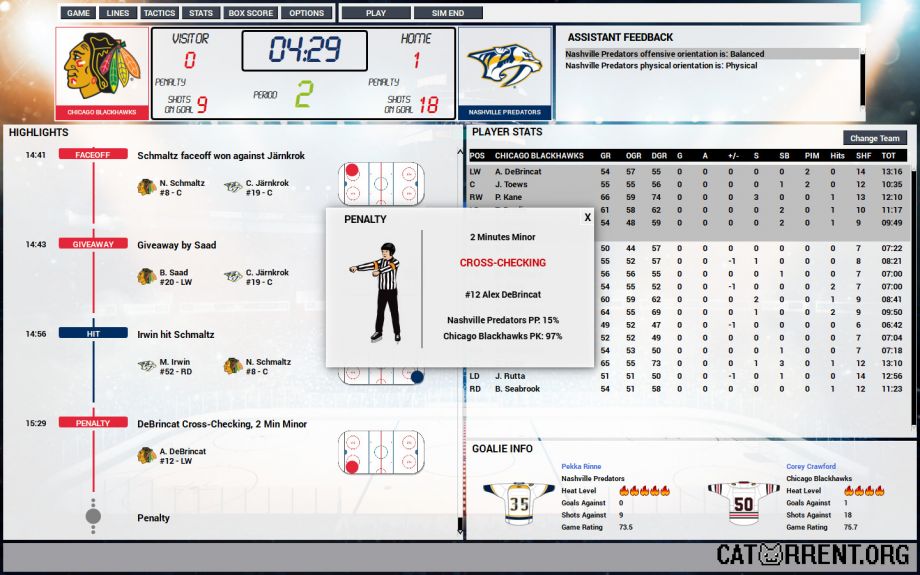This screenshot has height=575, width=920.
Task: Sort by the TOT column header
Action: click(888, 155)
